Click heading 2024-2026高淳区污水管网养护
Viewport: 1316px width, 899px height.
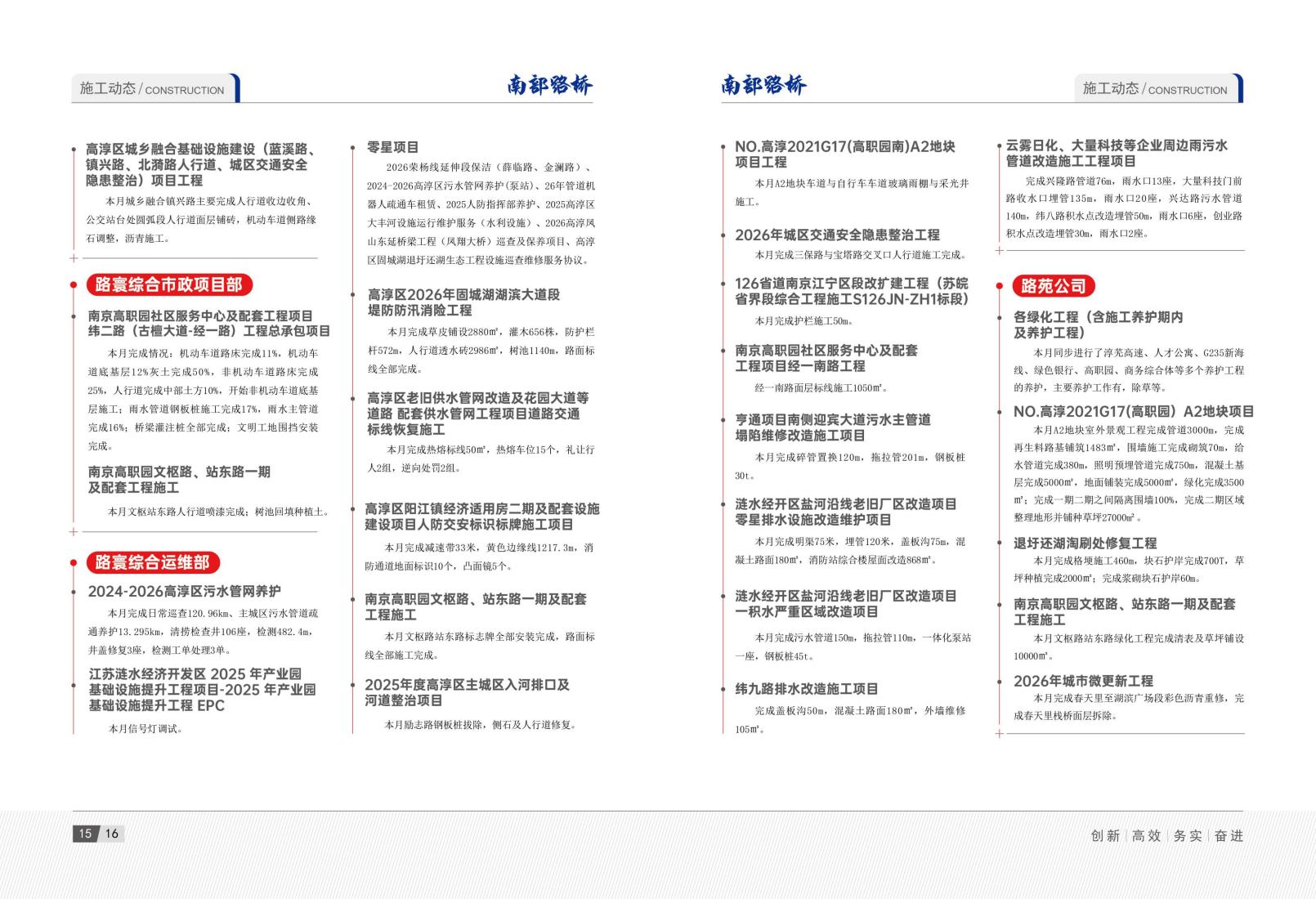[185, 591]
